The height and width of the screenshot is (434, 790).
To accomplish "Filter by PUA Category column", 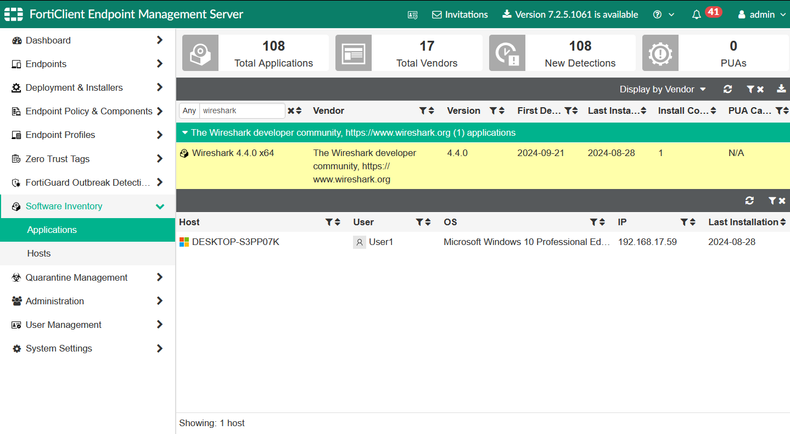I will (778, 111).
